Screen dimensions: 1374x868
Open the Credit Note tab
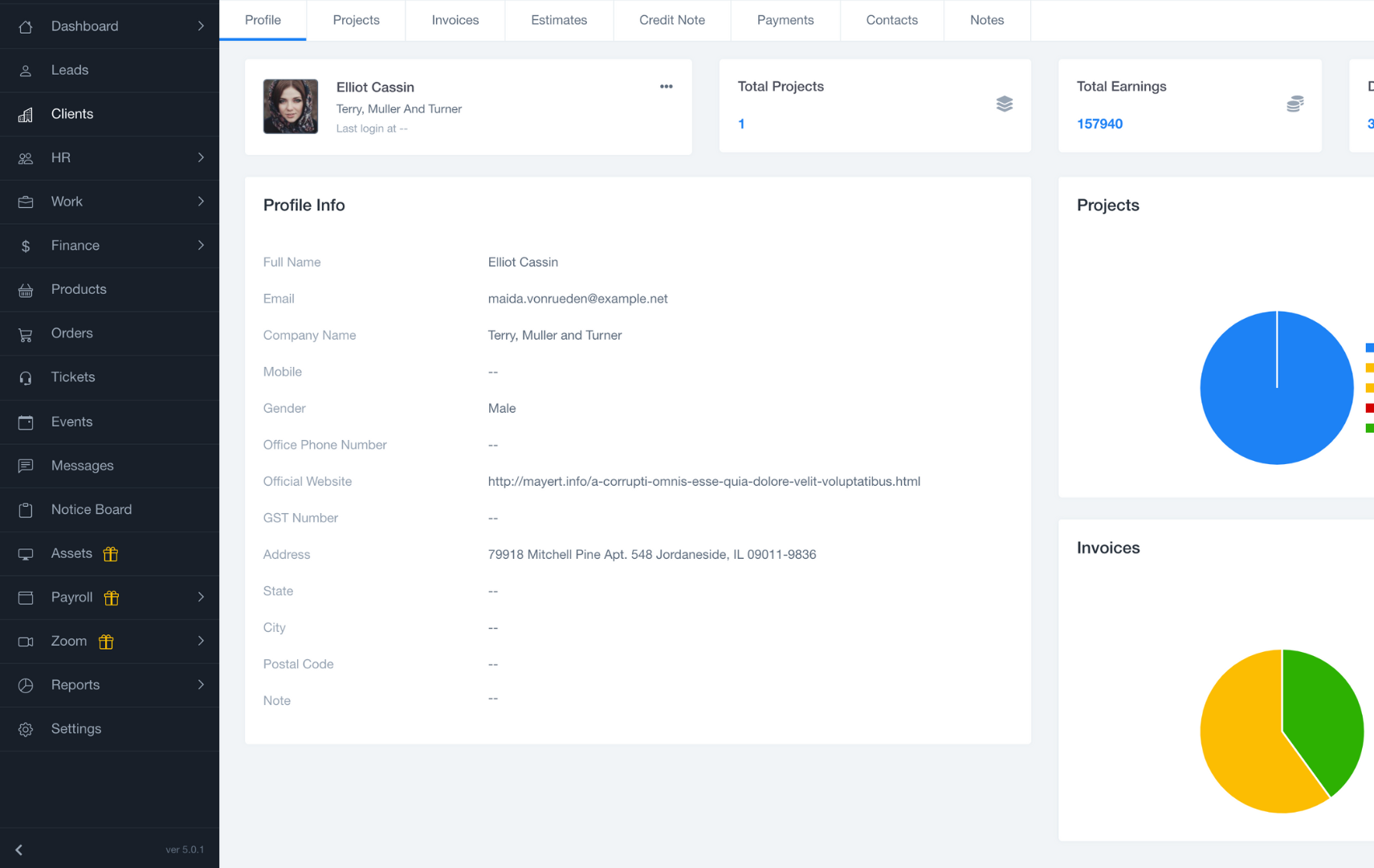pyautogui.click(x=671, y=20)
